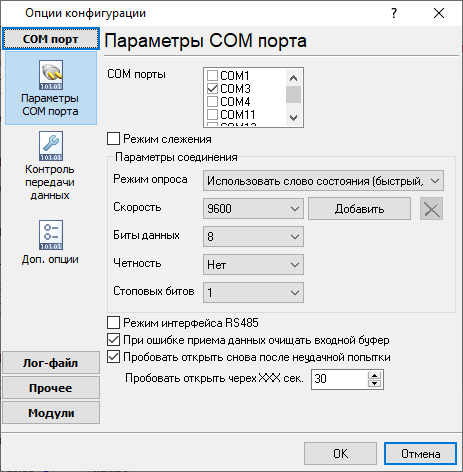This screenshot has height=472, width=463.
Task: Switch to the Модули section
Action: (51, 413)
